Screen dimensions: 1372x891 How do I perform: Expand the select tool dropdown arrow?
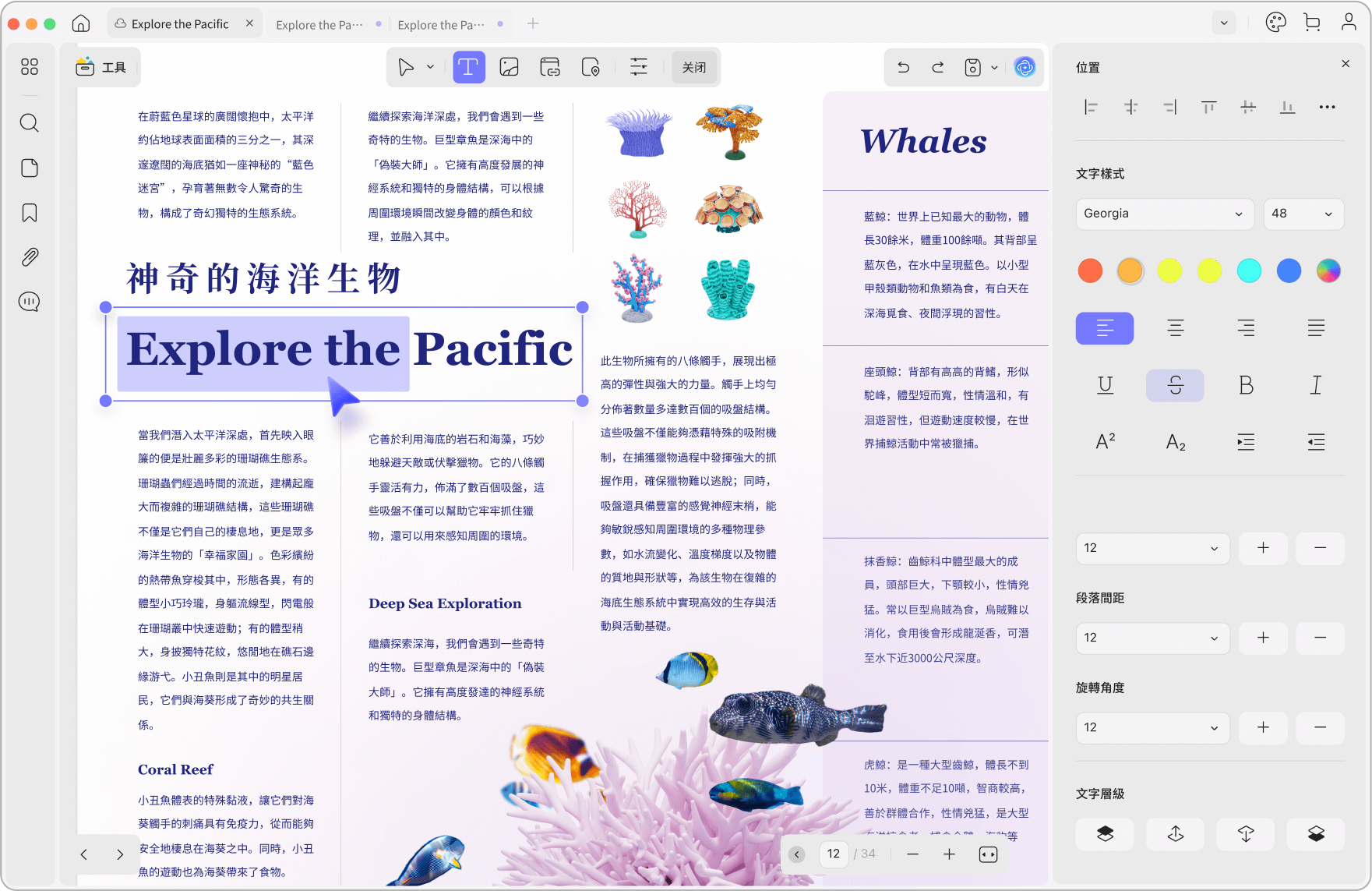[x=430, y=67]
